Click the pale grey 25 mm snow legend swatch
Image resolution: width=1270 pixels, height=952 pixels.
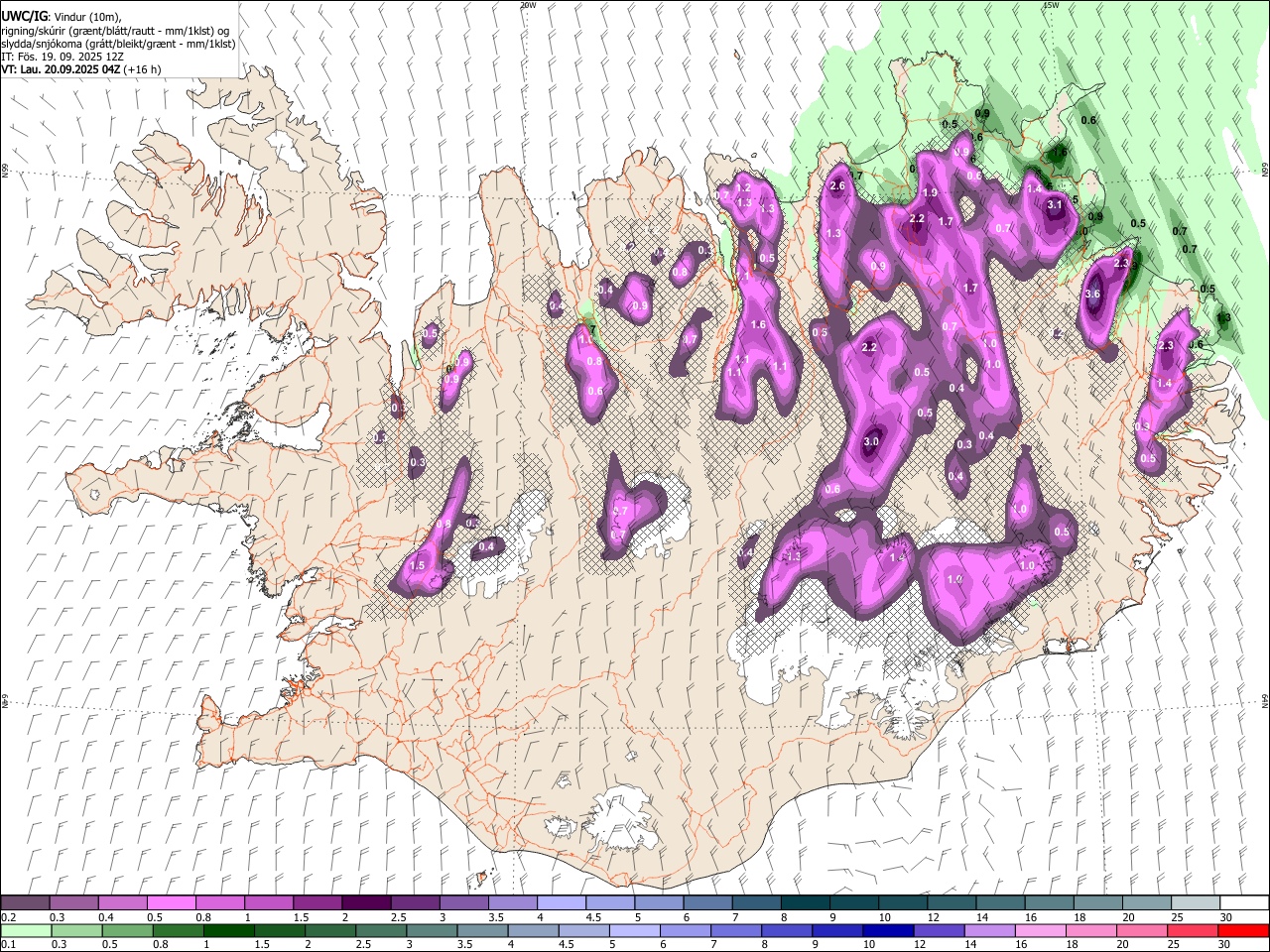(1195, 903)
